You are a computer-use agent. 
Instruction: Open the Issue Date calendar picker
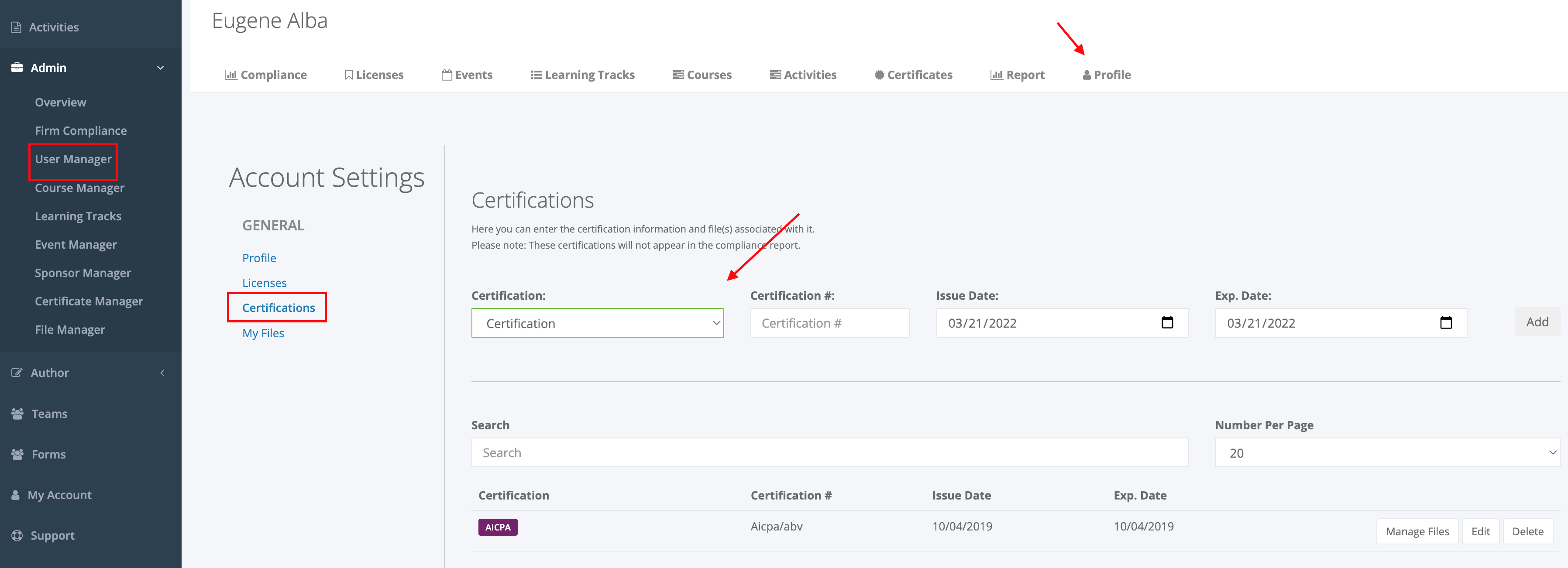[x=1167, y=322]
